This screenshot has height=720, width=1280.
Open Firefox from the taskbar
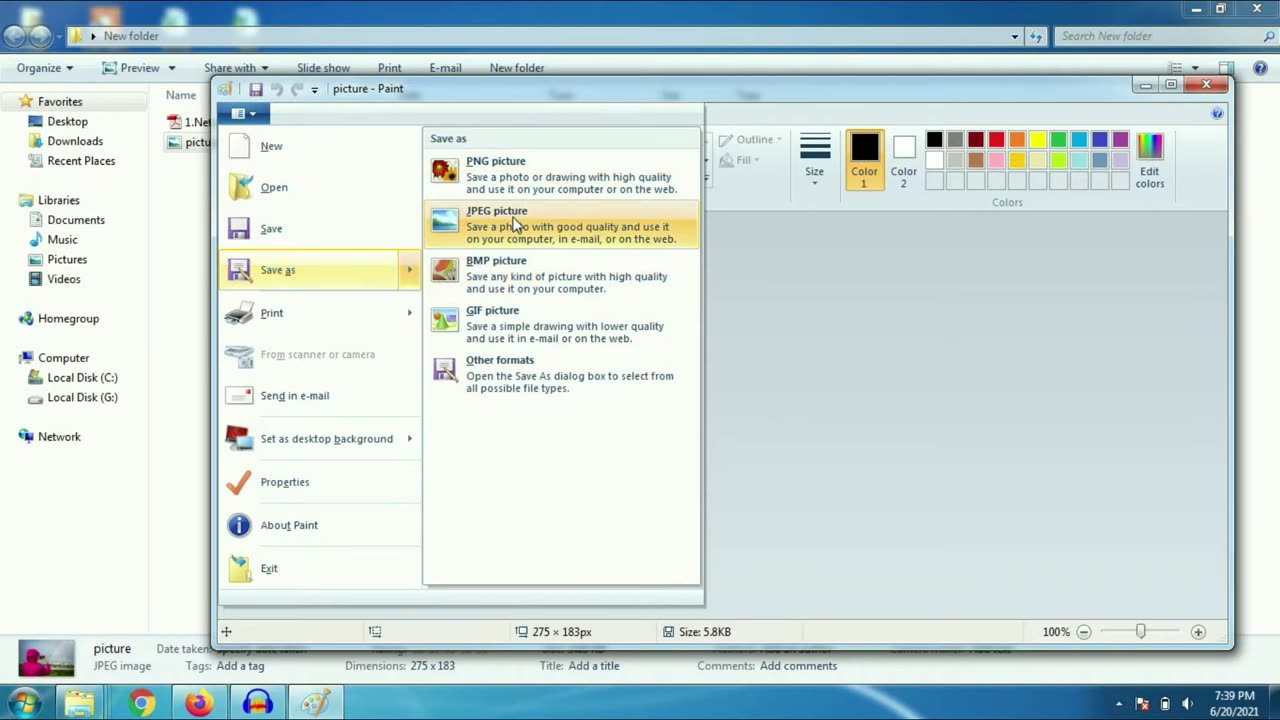tap(199, 704)
